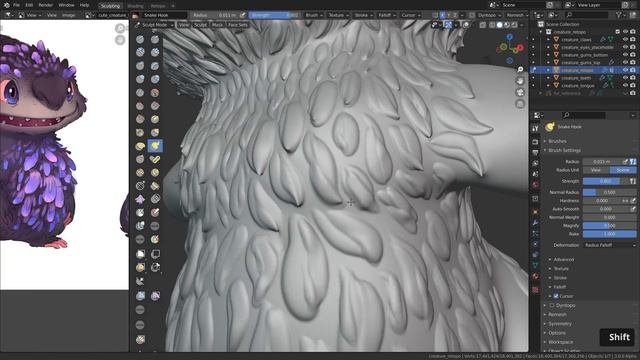Image resolution: width=640 pixels, height=360 pixels.
Task: Hide creature_tongue with its eye icon
Action: pos(625,85)
